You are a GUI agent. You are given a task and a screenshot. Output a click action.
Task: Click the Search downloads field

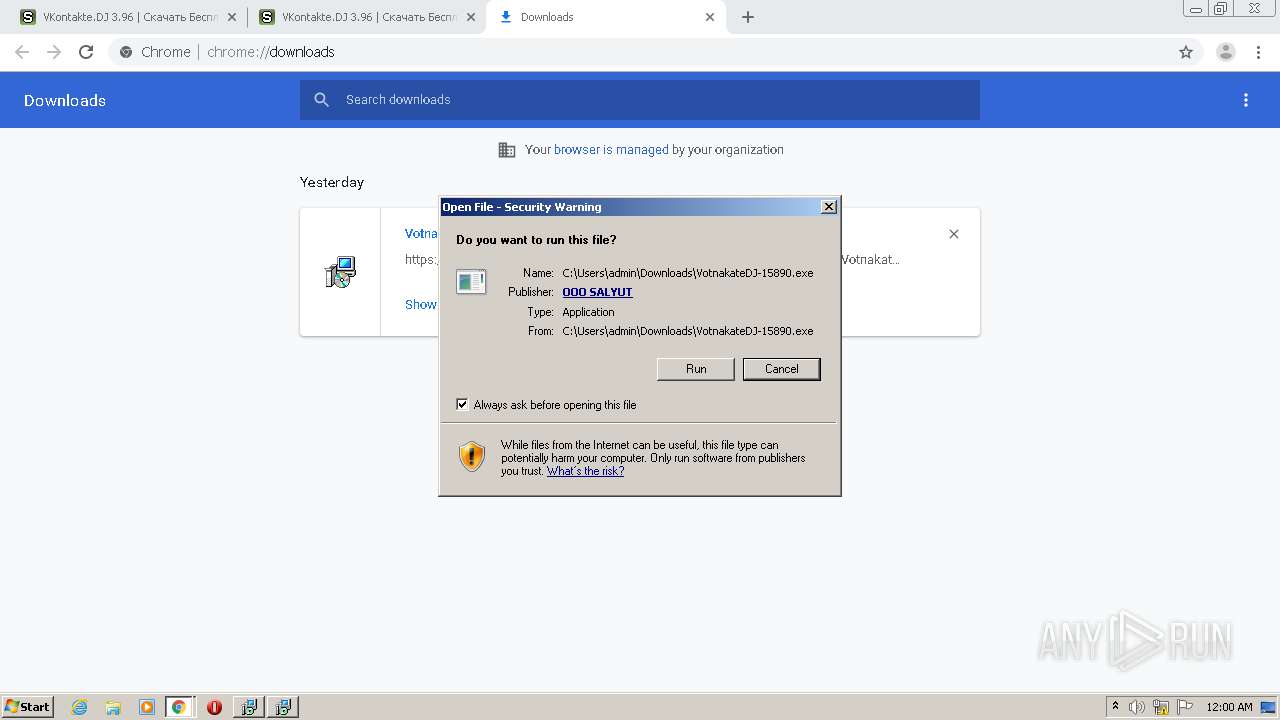pyautogui.click(x=640, y=100)
